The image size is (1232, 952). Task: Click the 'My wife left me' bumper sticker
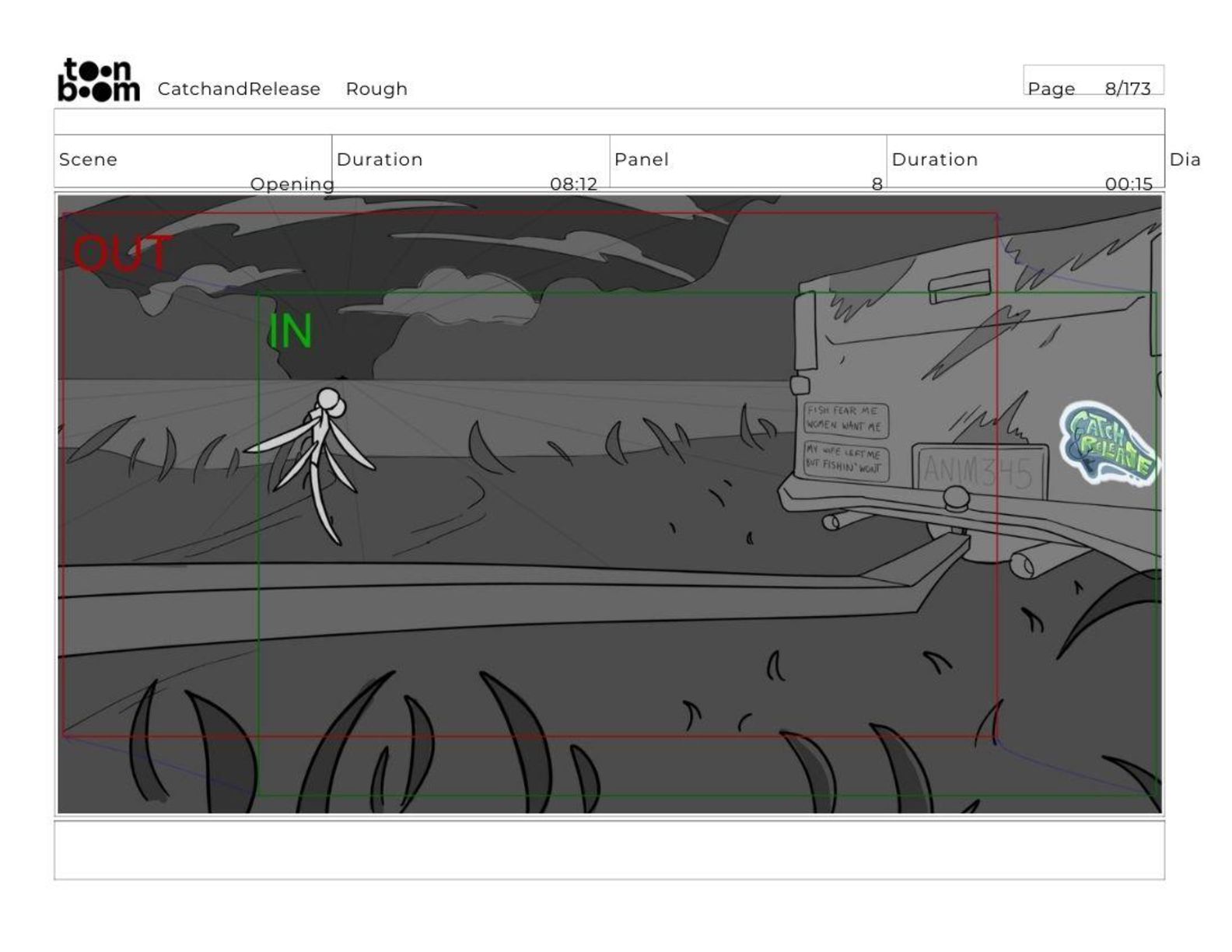pyautogui.click(x=845, y=461)
